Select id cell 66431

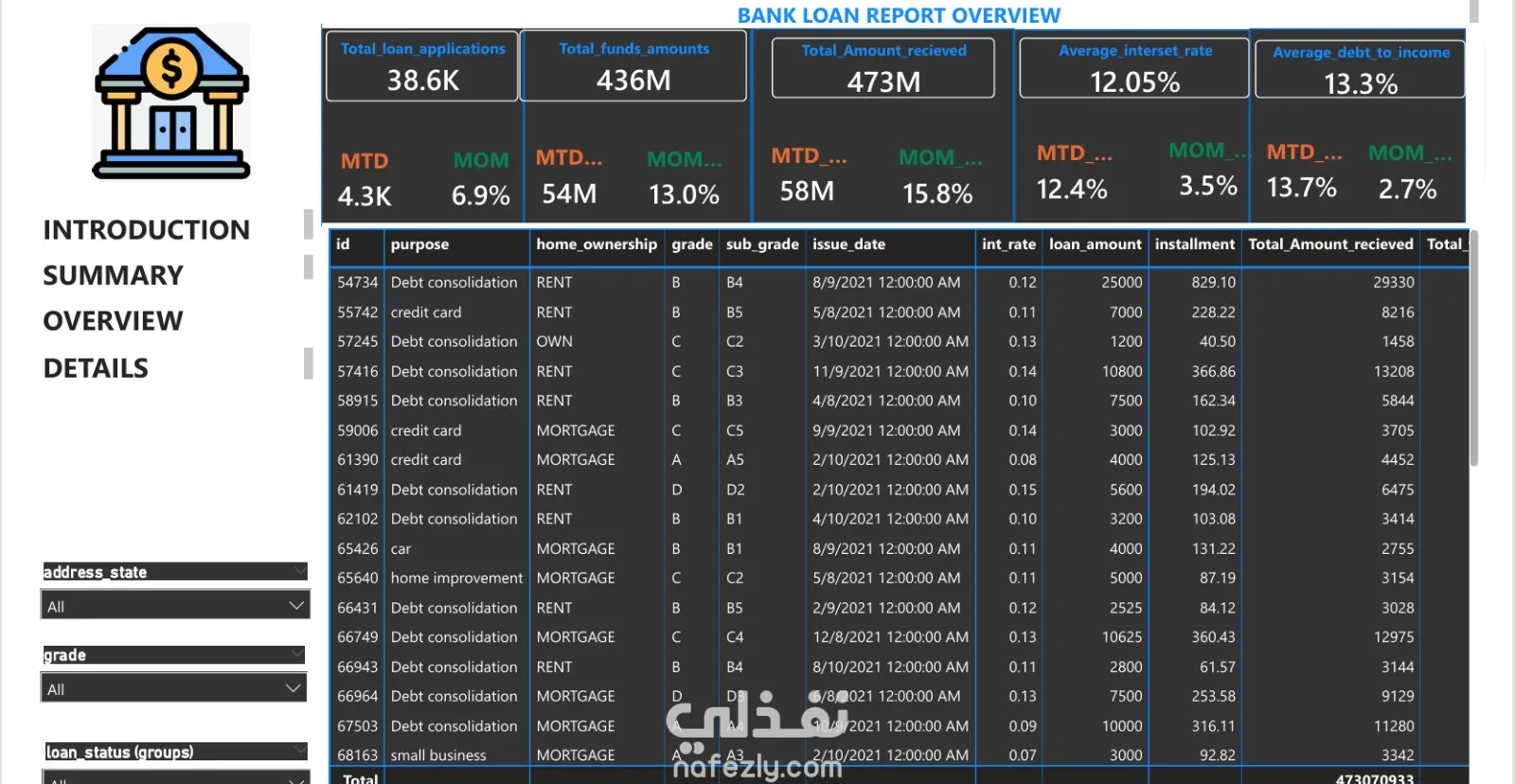pos(357,608)
